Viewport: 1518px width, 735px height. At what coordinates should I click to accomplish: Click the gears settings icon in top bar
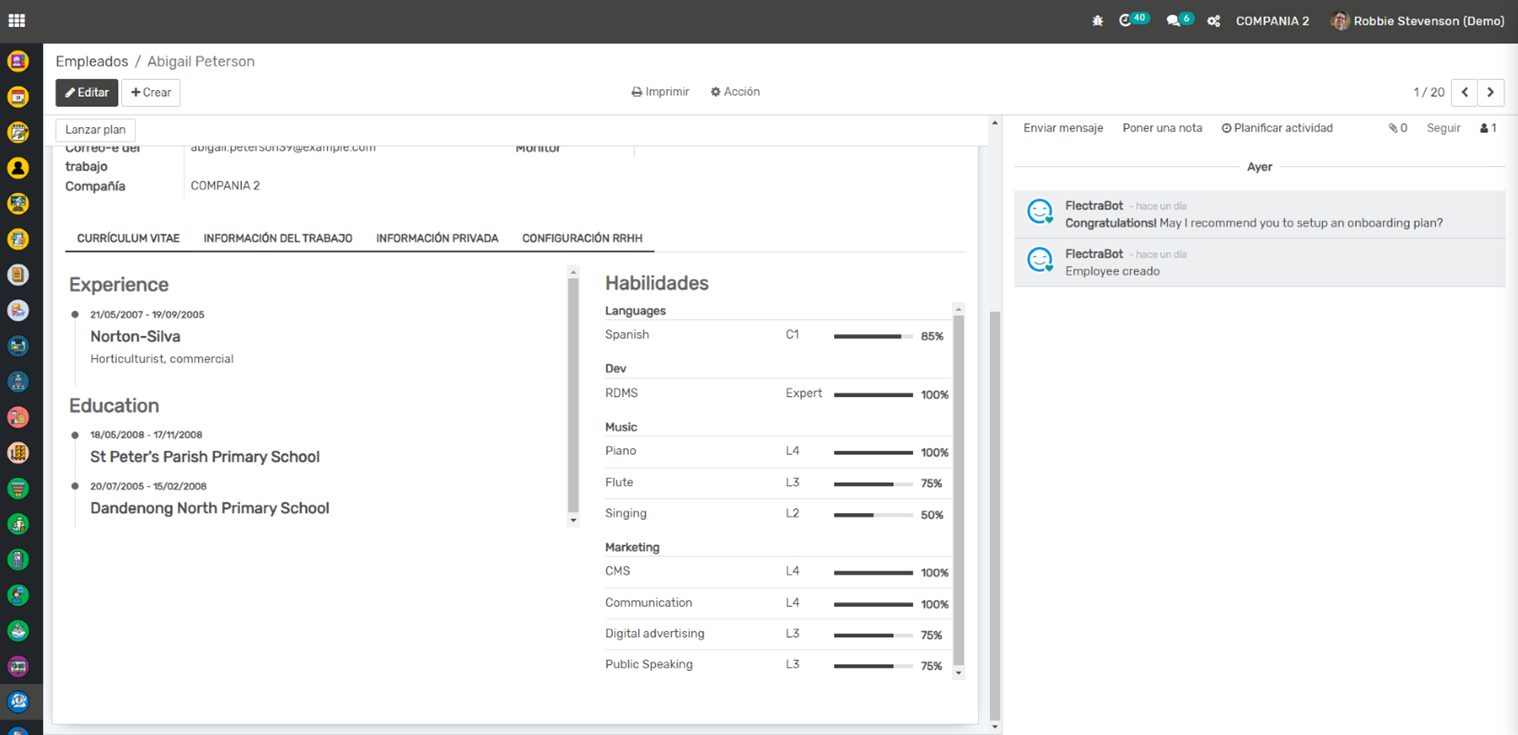click(x=1213, y=21)
